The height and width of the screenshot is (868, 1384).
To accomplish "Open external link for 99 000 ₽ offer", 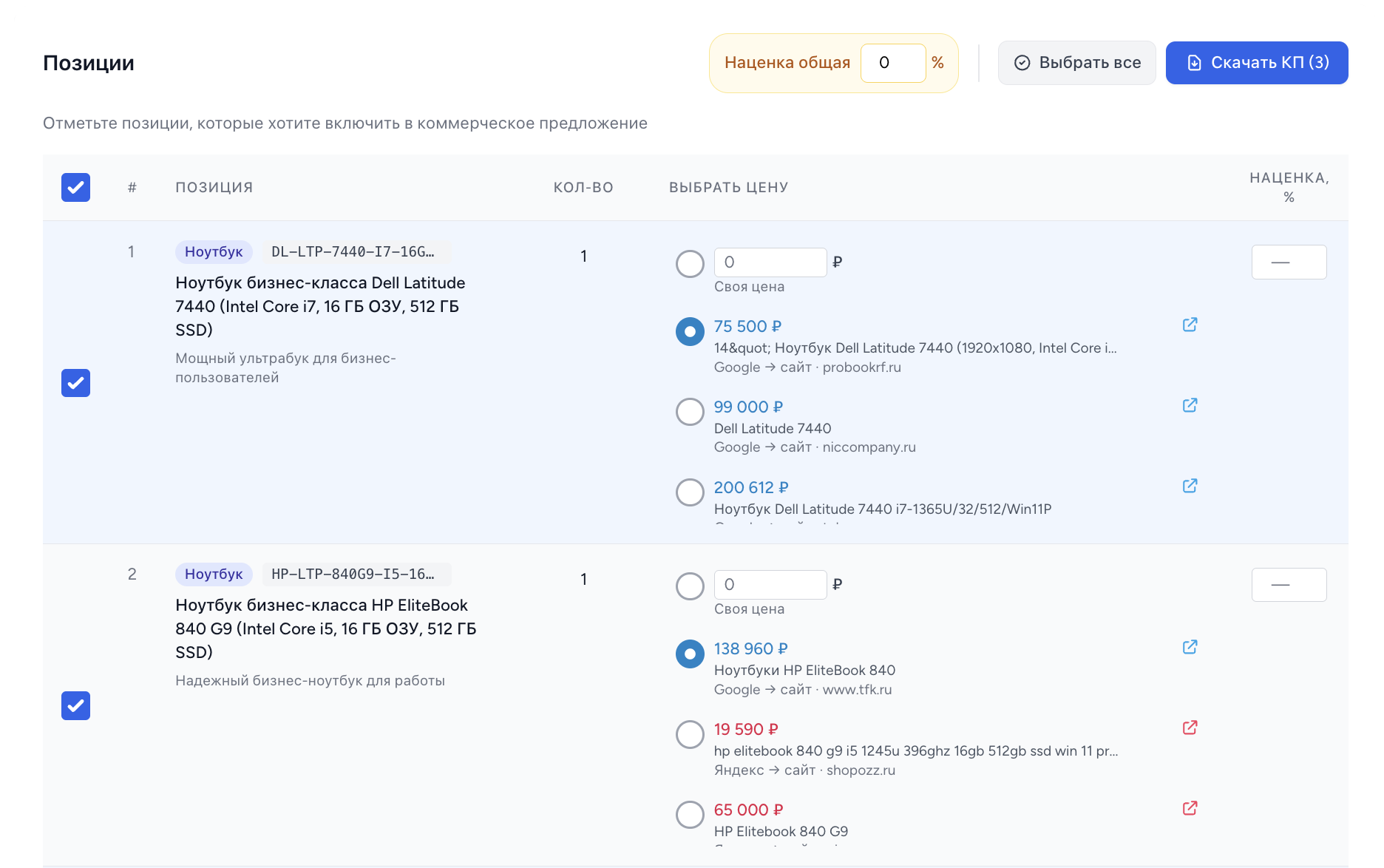I will [1190, 405].
